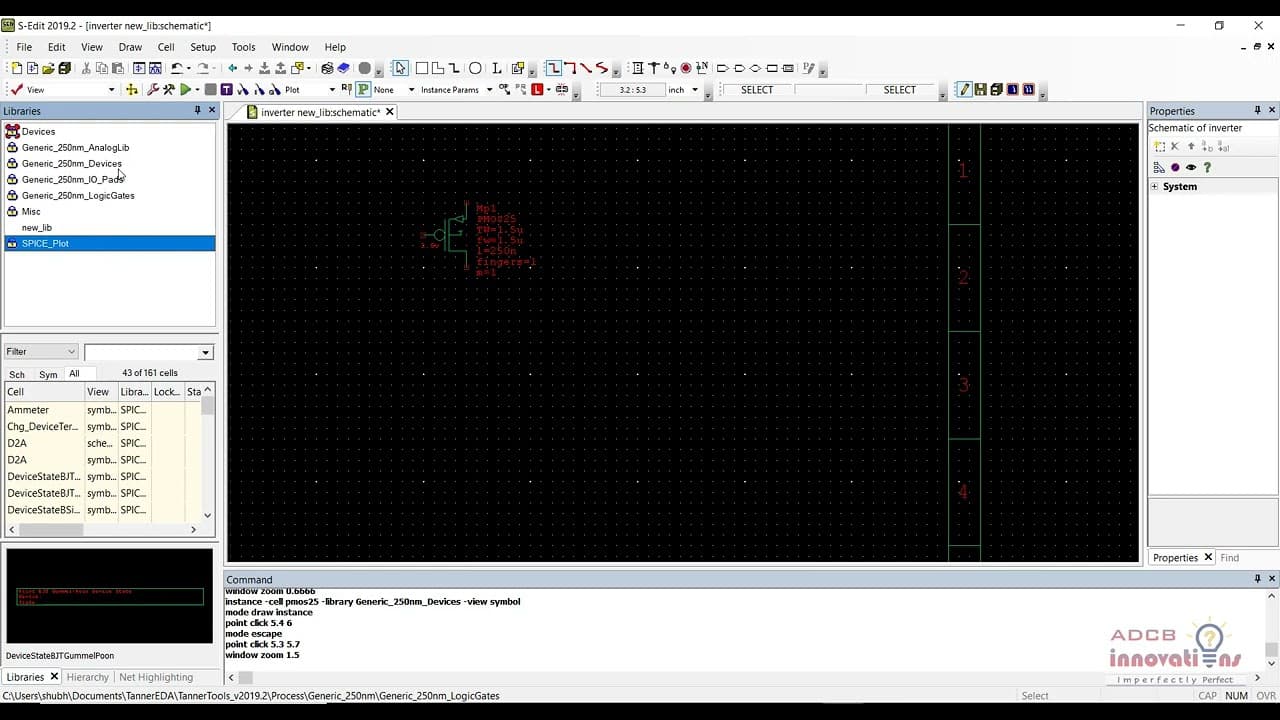Show only Sym view cells
The height and width of the screenshot is (720, 1280).
(48, 374)
